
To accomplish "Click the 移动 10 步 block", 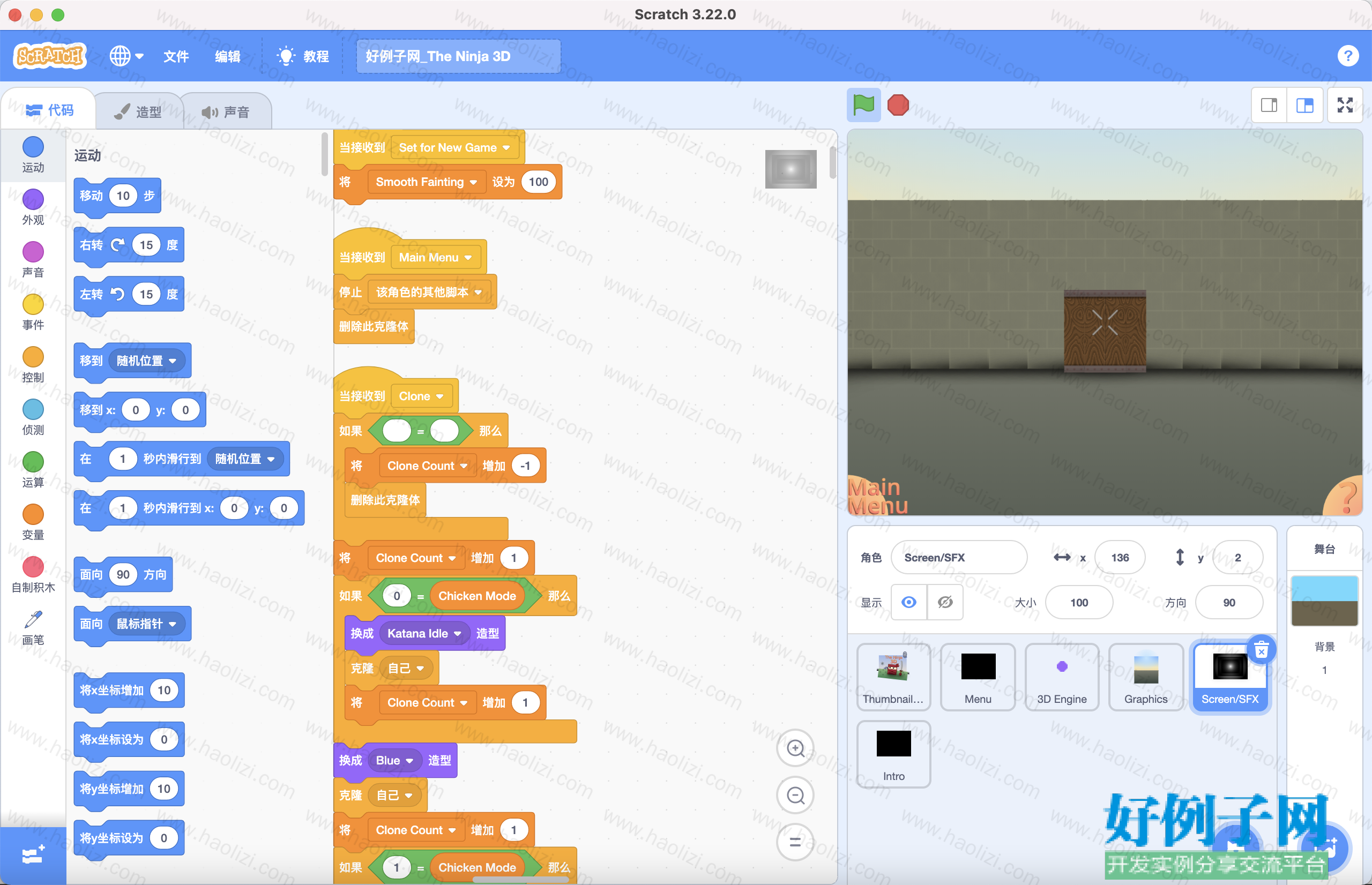I will 117,197.
